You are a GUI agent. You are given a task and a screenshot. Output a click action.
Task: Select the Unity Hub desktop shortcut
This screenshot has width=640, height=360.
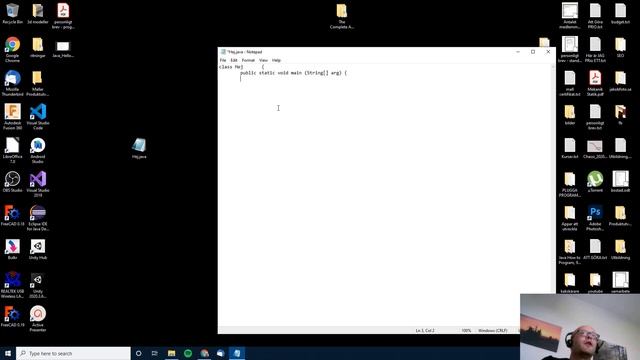(38, 249)
